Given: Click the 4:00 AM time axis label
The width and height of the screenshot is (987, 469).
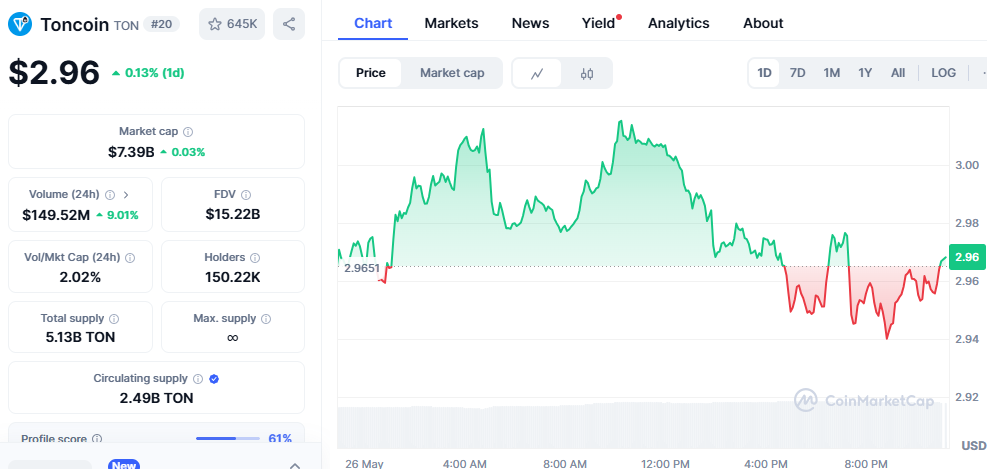Looking at the screenshot, I should click(x=465, y=464).
